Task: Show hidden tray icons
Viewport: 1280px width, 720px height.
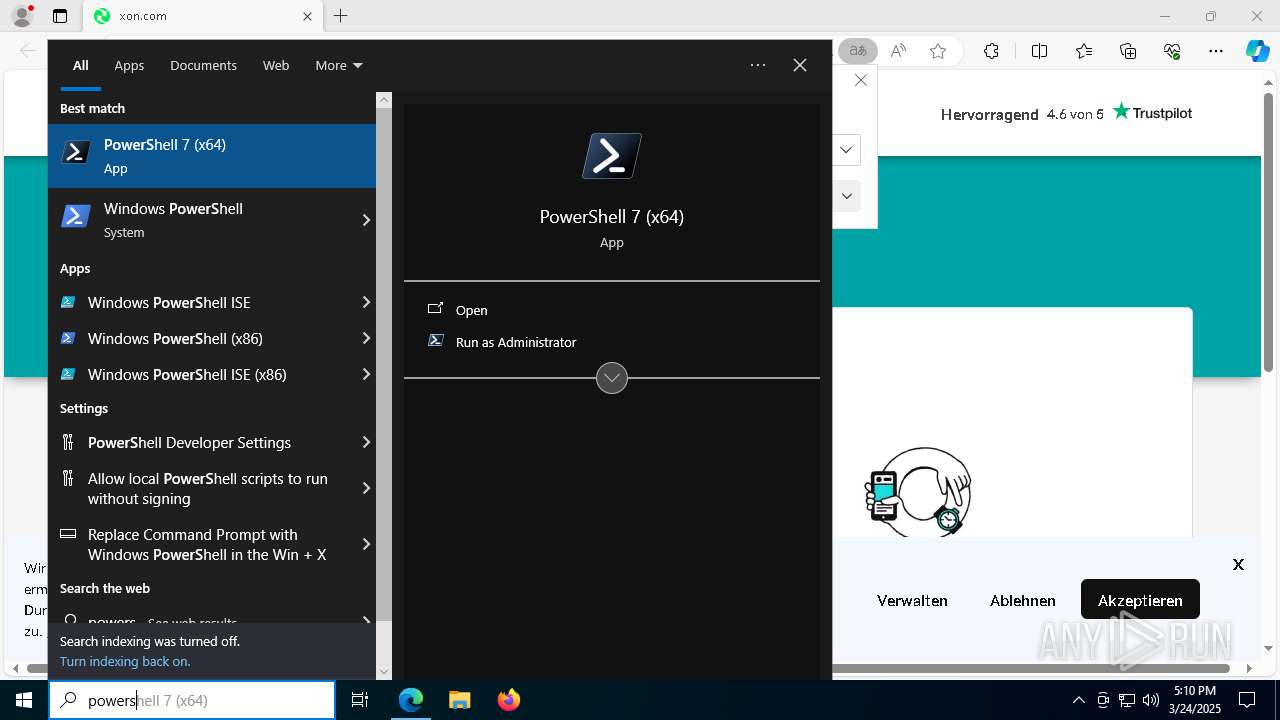Action: pos(1078,700)
